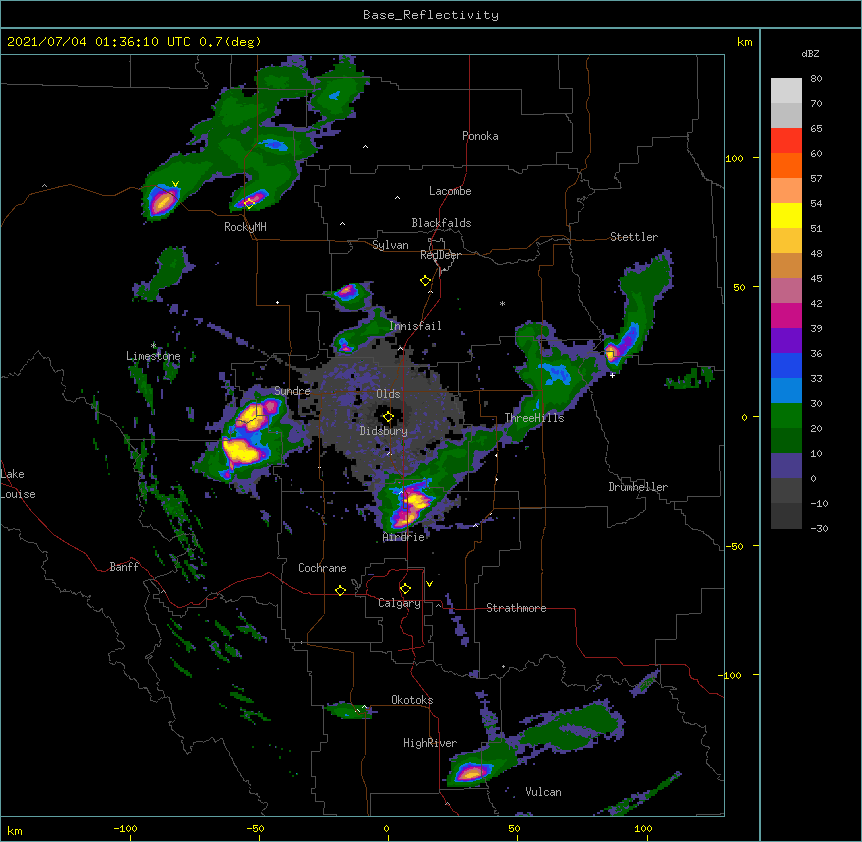Select the red 60-65 dBZ legend swatch
The height and width of the screenshot is (842, 862).
click(x=786, y=140)
